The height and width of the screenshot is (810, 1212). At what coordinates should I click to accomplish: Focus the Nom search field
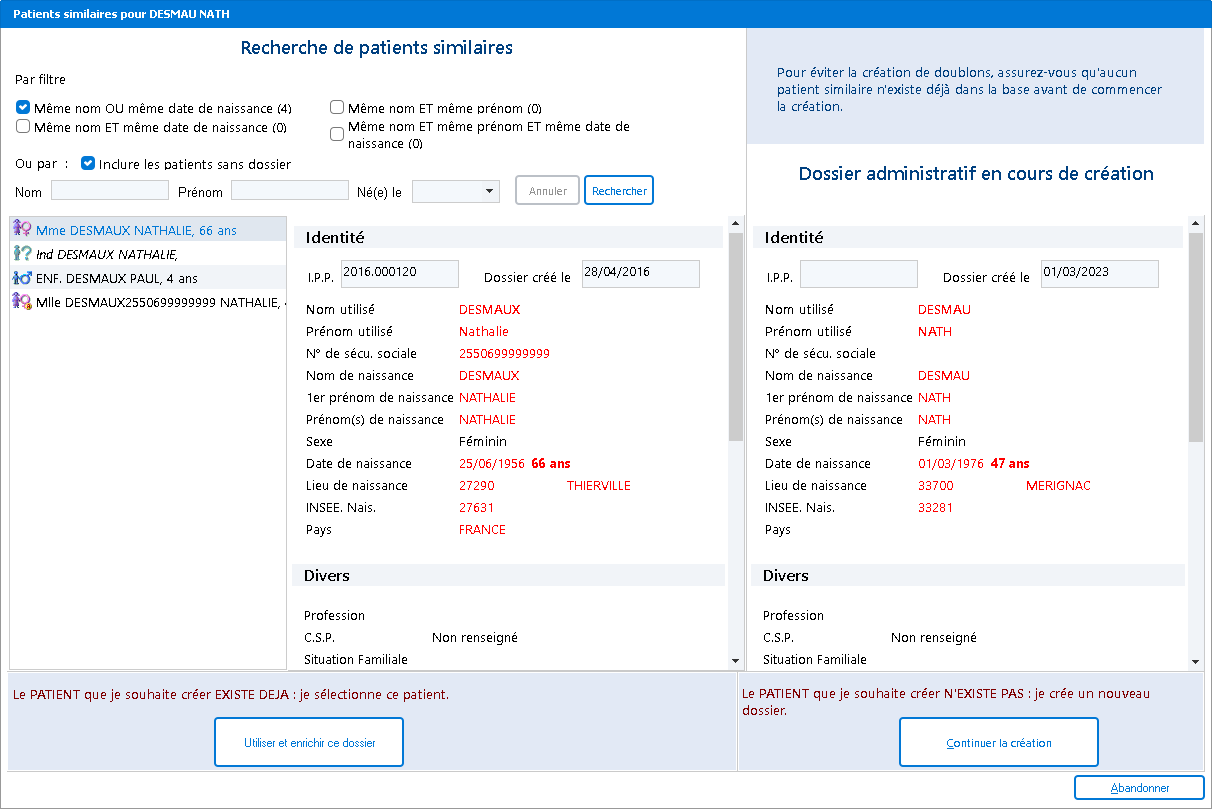[110, 191]
